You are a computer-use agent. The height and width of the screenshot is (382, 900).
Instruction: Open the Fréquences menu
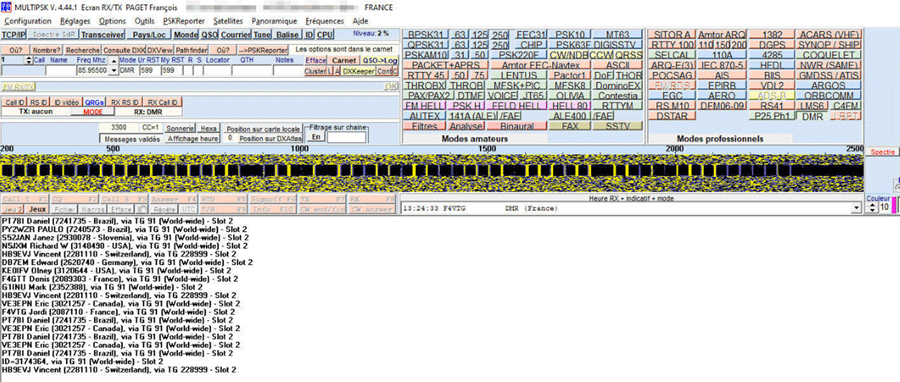point(325,21)
